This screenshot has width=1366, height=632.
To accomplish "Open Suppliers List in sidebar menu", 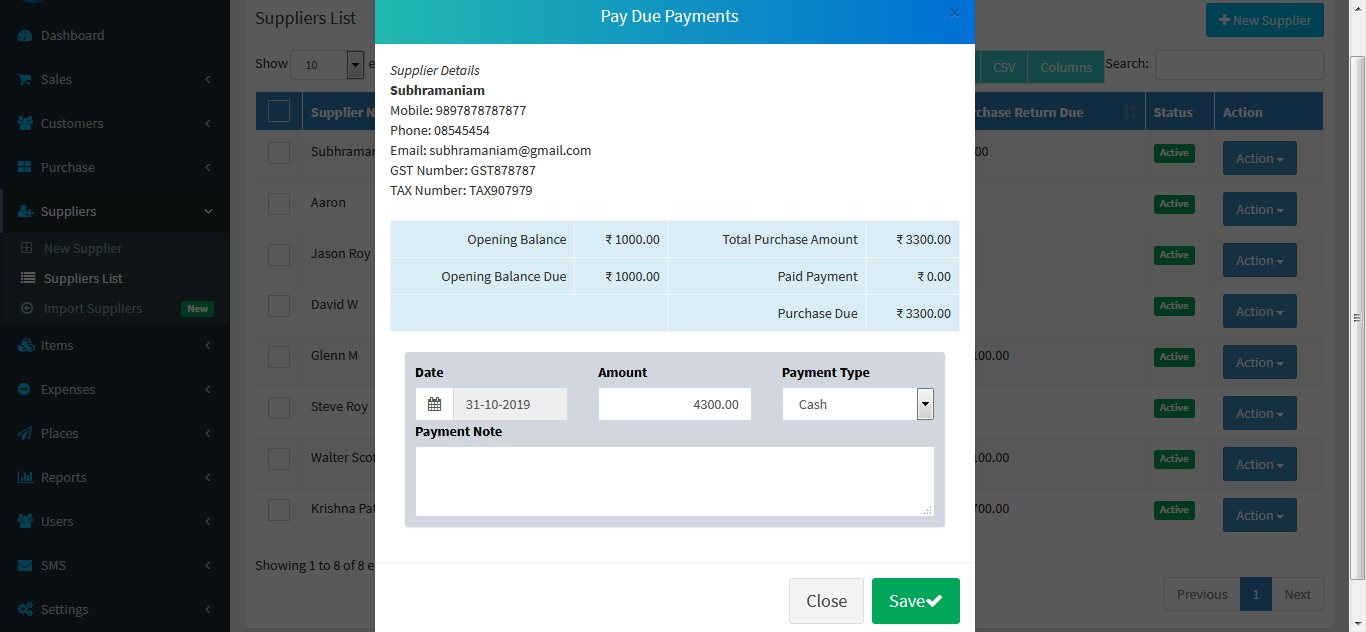I will [83, 278].
